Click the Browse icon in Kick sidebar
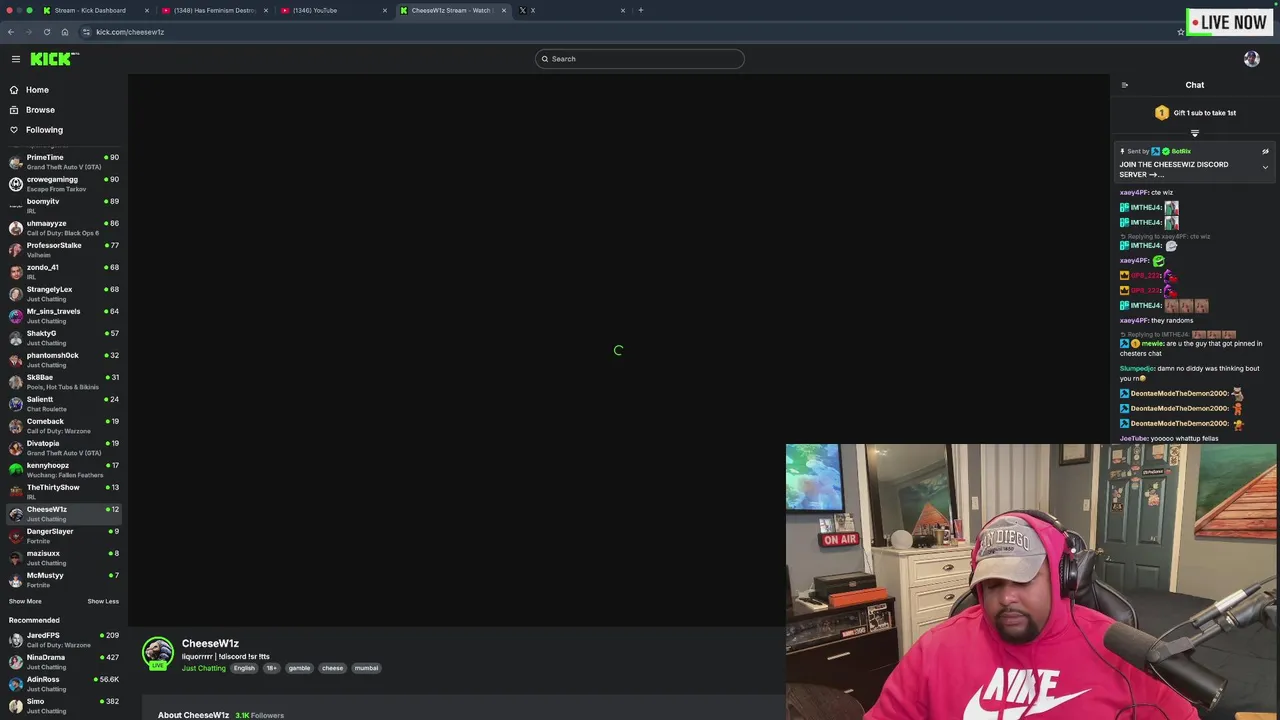This screenshot has height=720, width=1280. pyautogui.click(x=14, y=110)
